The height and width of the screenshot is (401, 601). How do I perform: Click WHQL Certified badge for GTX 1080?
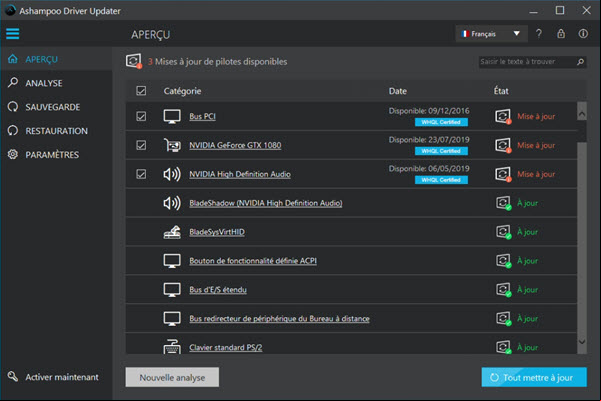tap(441, 151)
